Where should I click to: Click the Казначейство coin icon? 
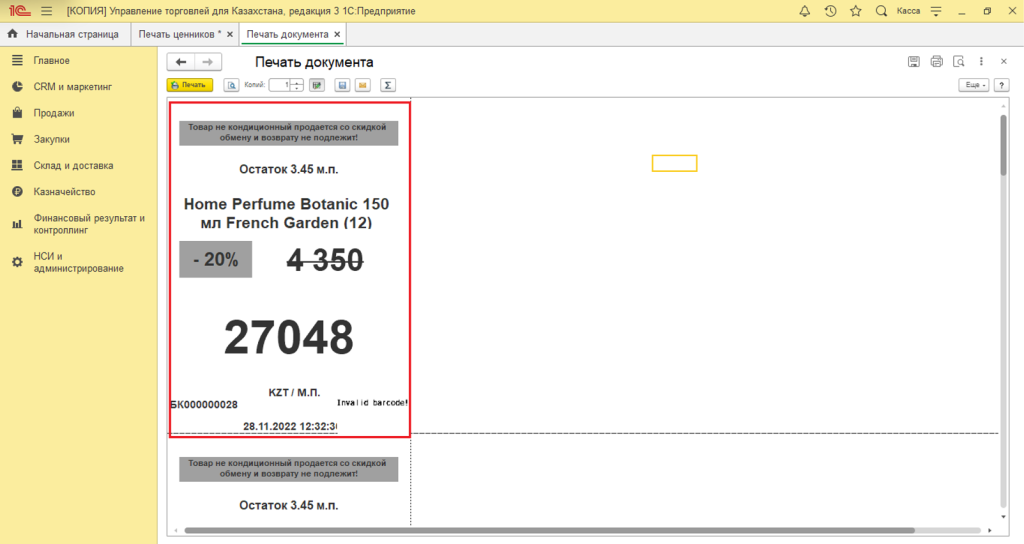click(18, 192)
